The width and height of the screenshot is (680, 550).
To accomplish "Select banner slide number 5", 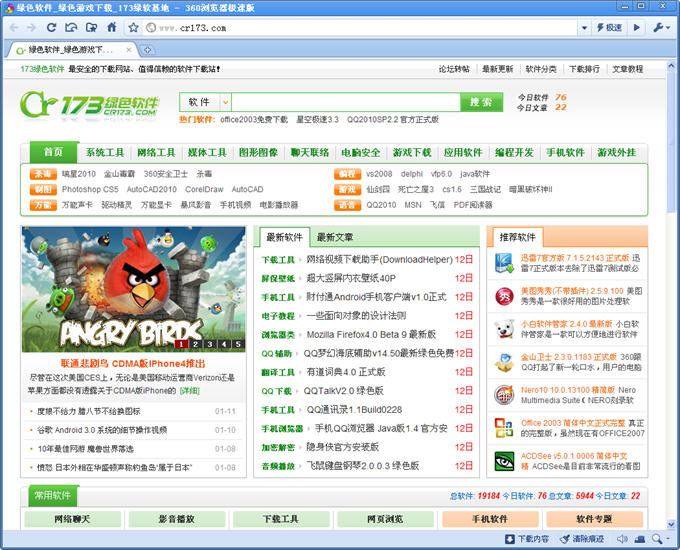I will 238,344.
